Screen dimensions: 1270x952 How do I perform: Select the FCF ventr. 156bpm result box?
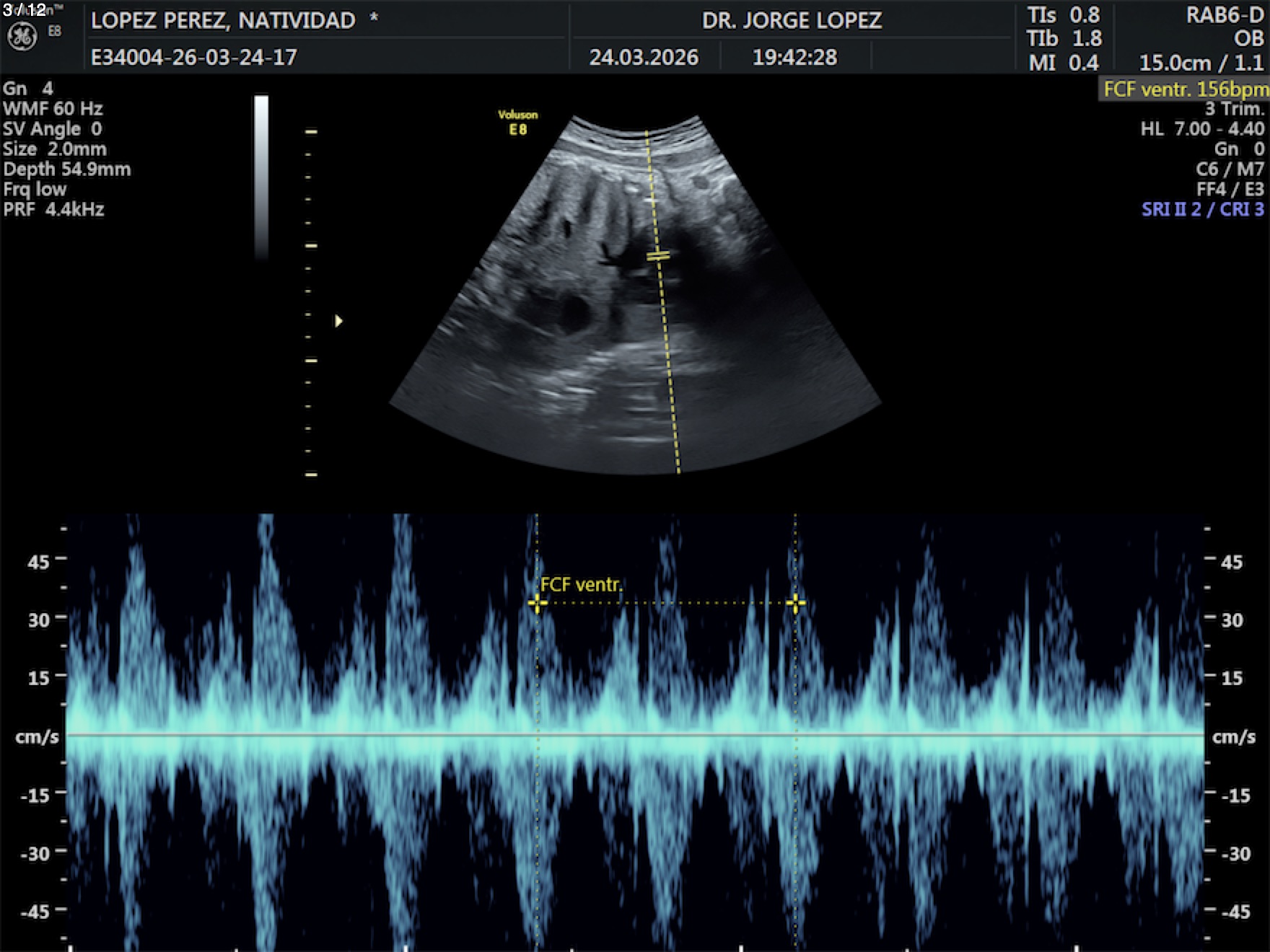click(1184, 89)
